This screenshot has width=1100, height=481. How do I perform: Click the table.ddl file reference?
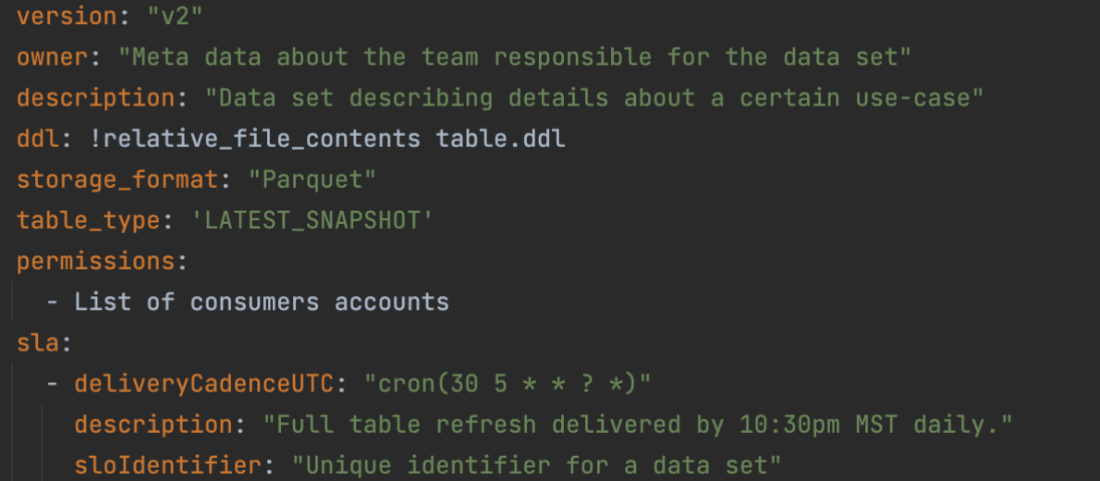501,139
